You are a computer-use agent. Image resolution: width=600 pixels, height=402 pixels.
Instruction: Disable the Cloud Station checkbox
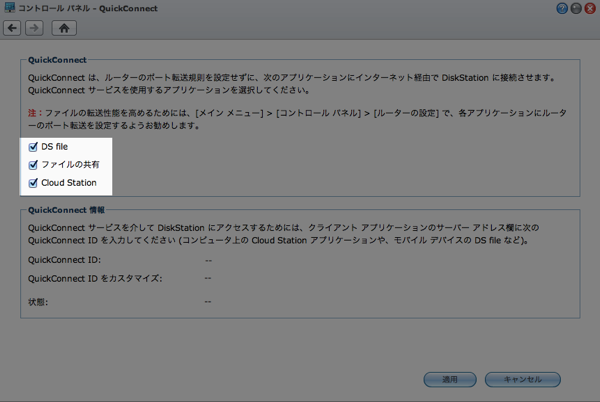33,183
